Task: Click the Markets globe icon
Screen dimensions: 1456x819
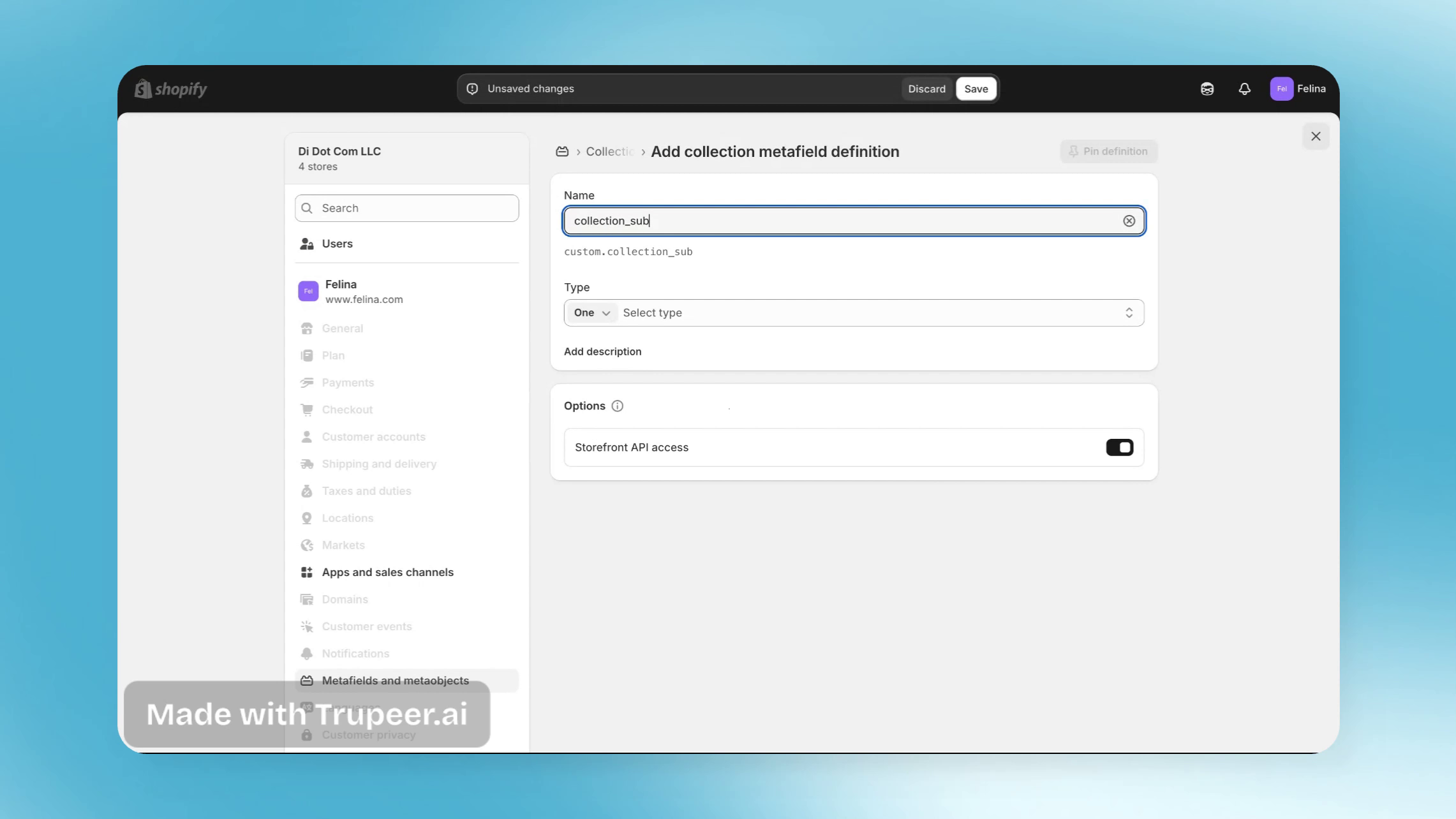Action: click(307, 545)
